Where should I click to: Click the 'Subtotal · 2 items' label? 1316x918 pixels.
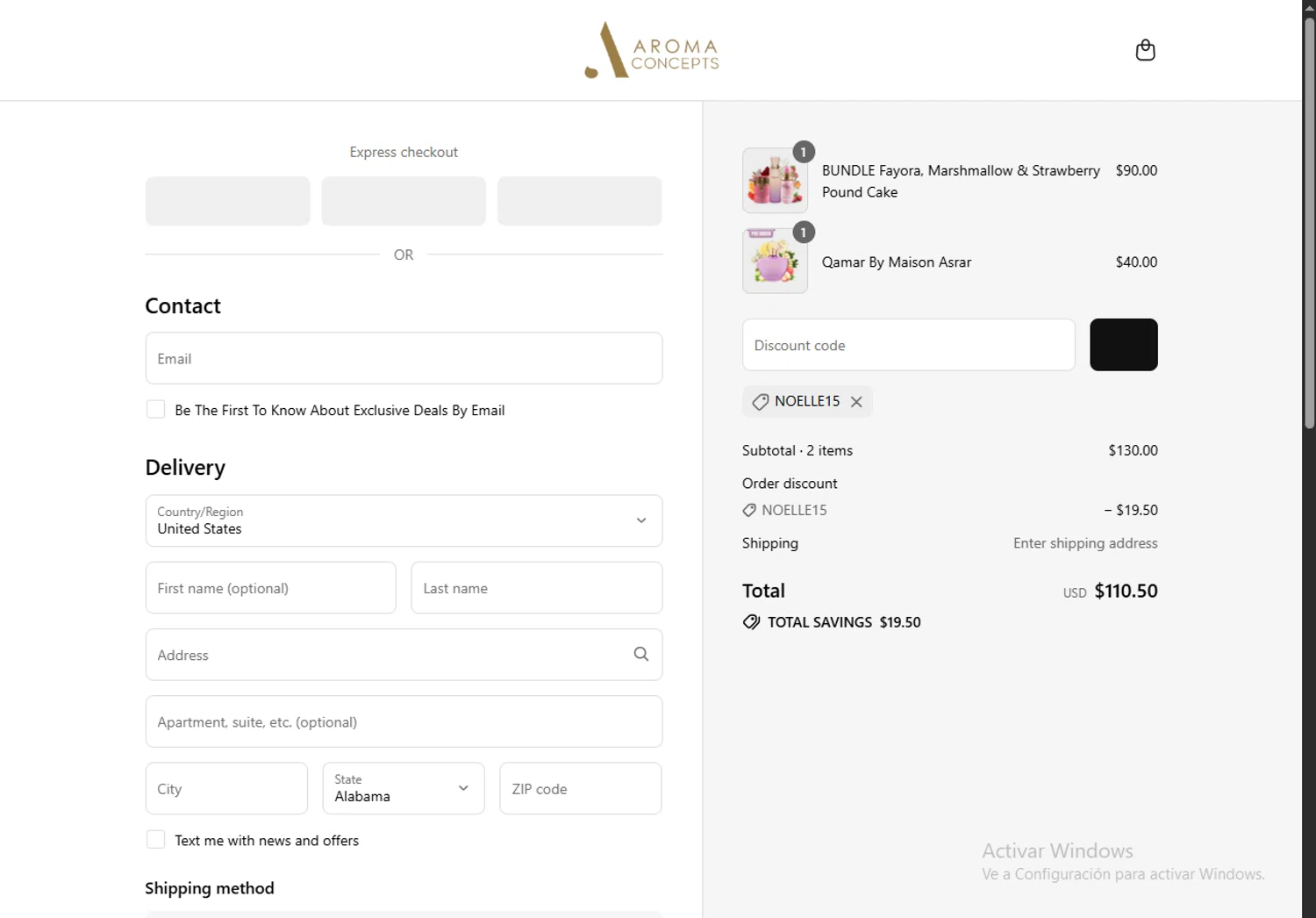pyautogui.click(x=797, y=450)
